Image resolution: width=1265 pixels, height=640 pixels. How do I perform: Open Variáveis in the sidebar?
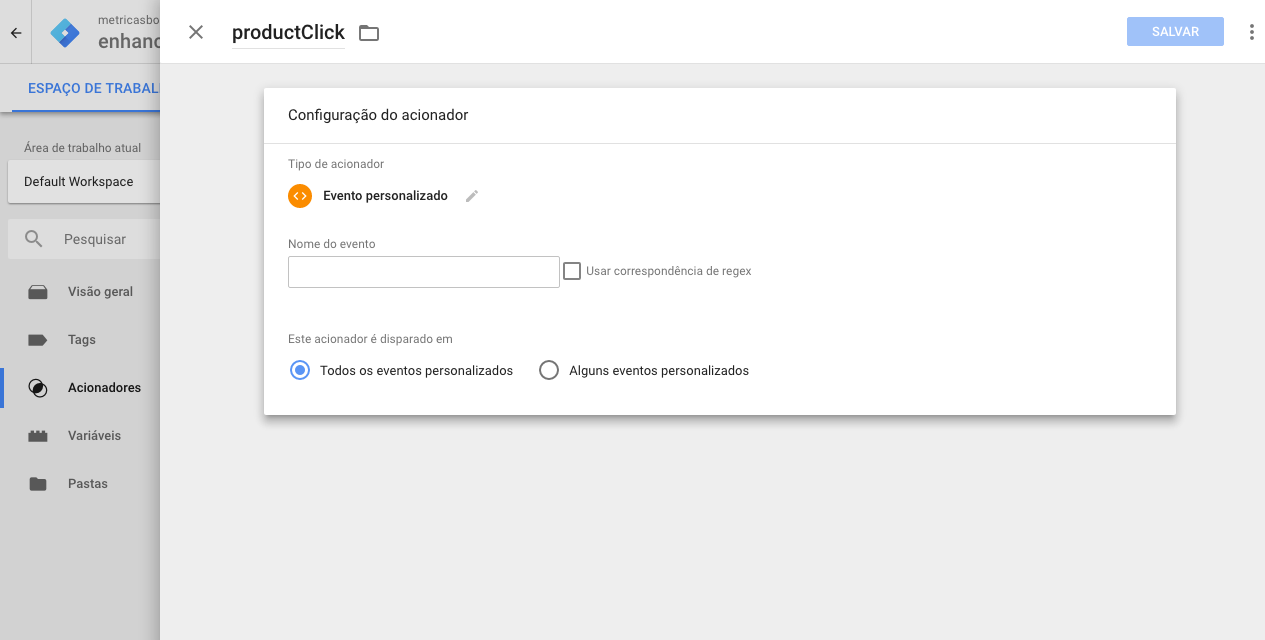point(94,436)
